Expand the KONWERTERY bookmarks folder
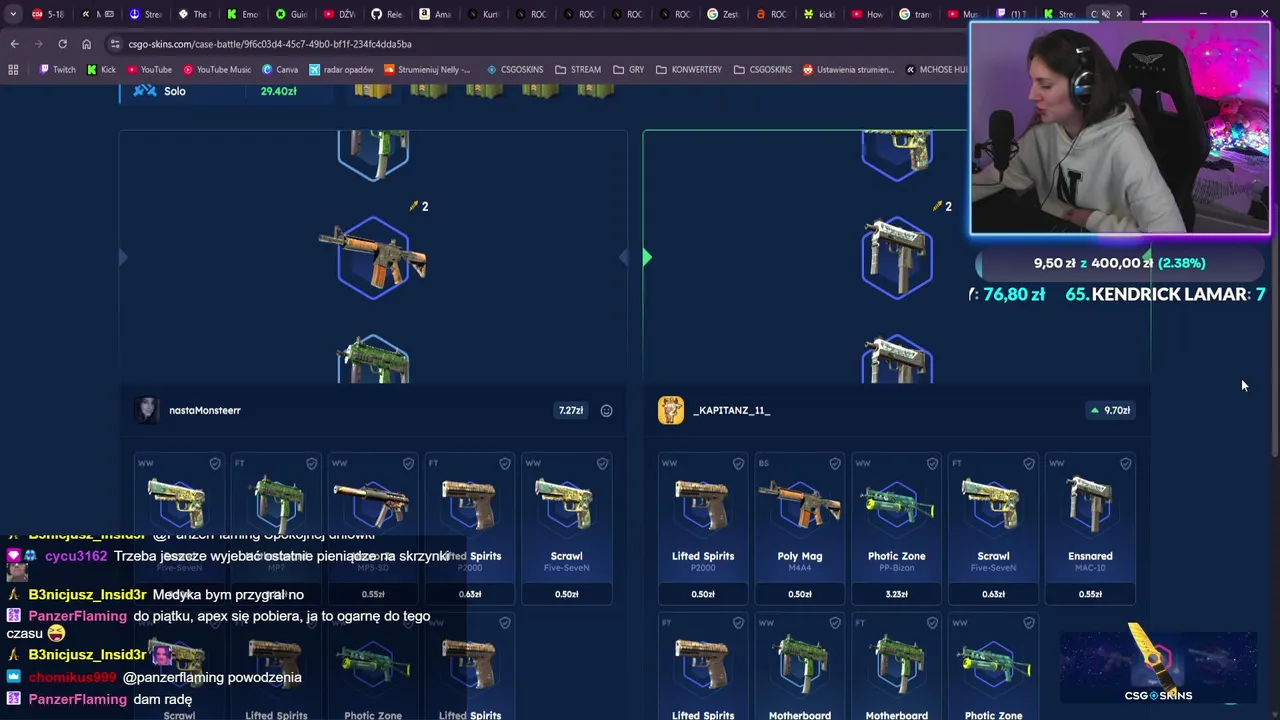This screenshot has width=1280, height=720. point(688,70)
